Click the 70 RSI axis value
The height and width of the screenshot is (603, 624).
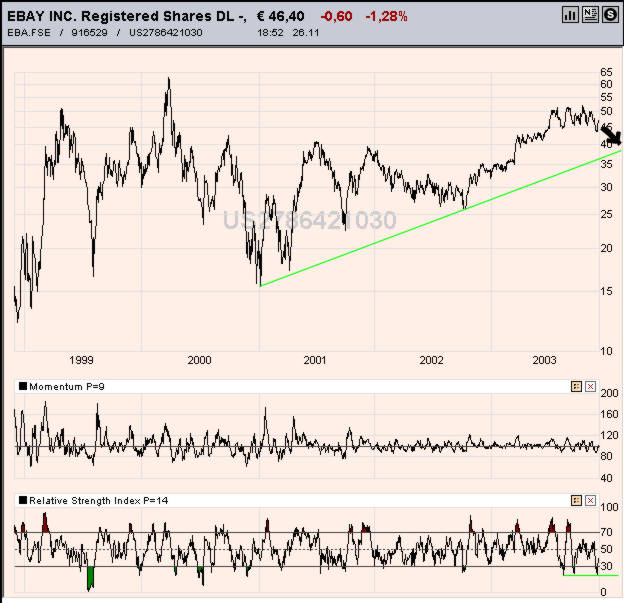(x=606, y=532)
